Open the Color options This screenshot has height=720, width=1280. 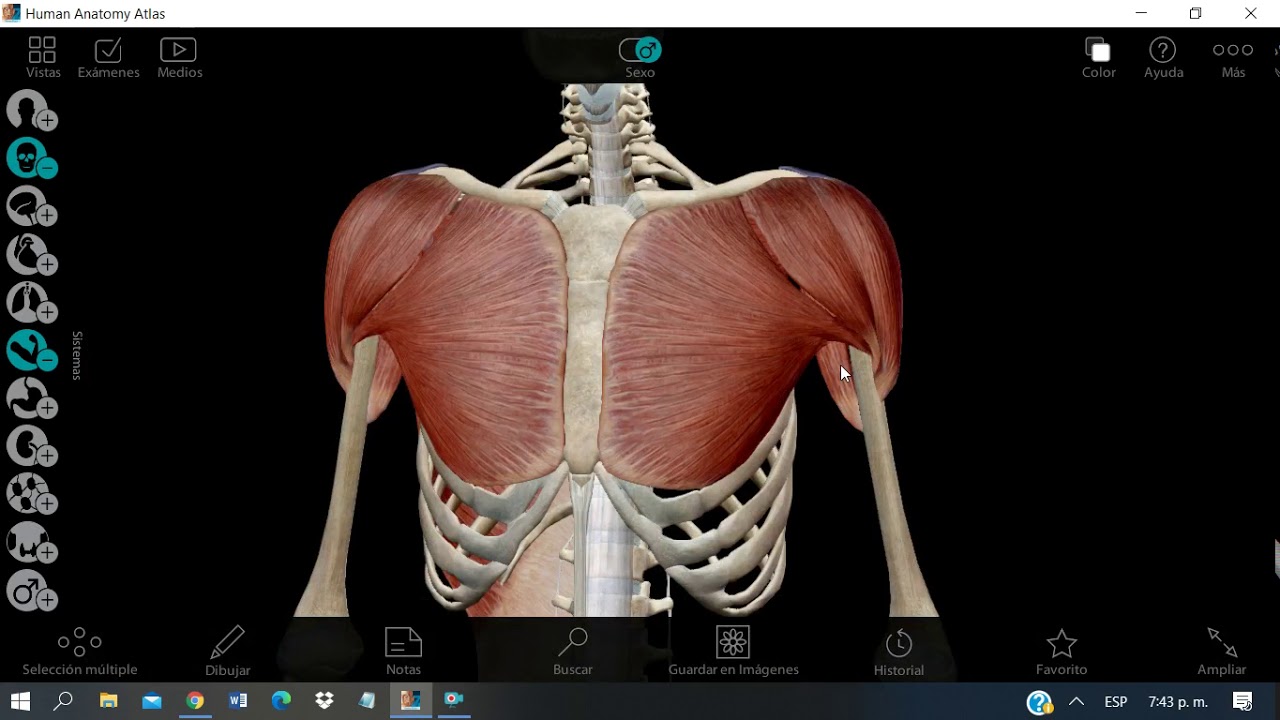click(1098, 58)
